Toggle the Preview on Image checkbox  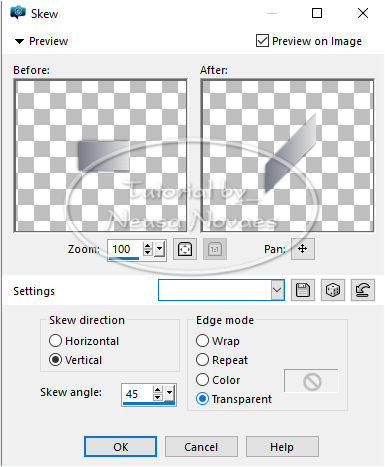(262, 41)
